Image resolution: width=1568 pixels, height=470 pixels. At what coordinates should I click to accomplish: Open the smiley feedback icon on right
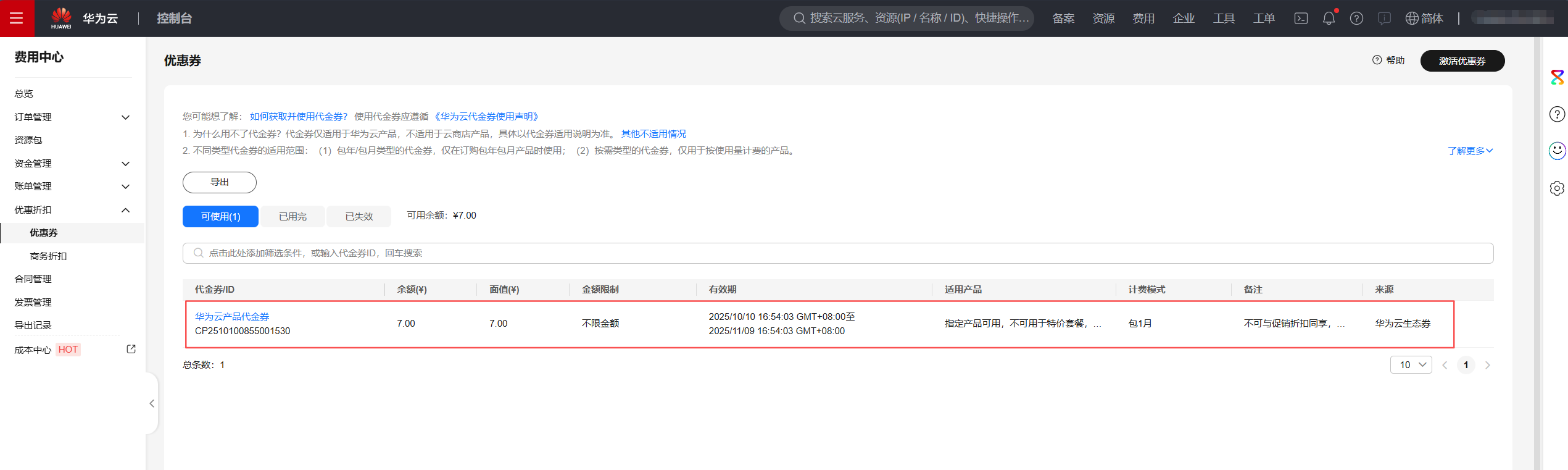coord(1557,151)
